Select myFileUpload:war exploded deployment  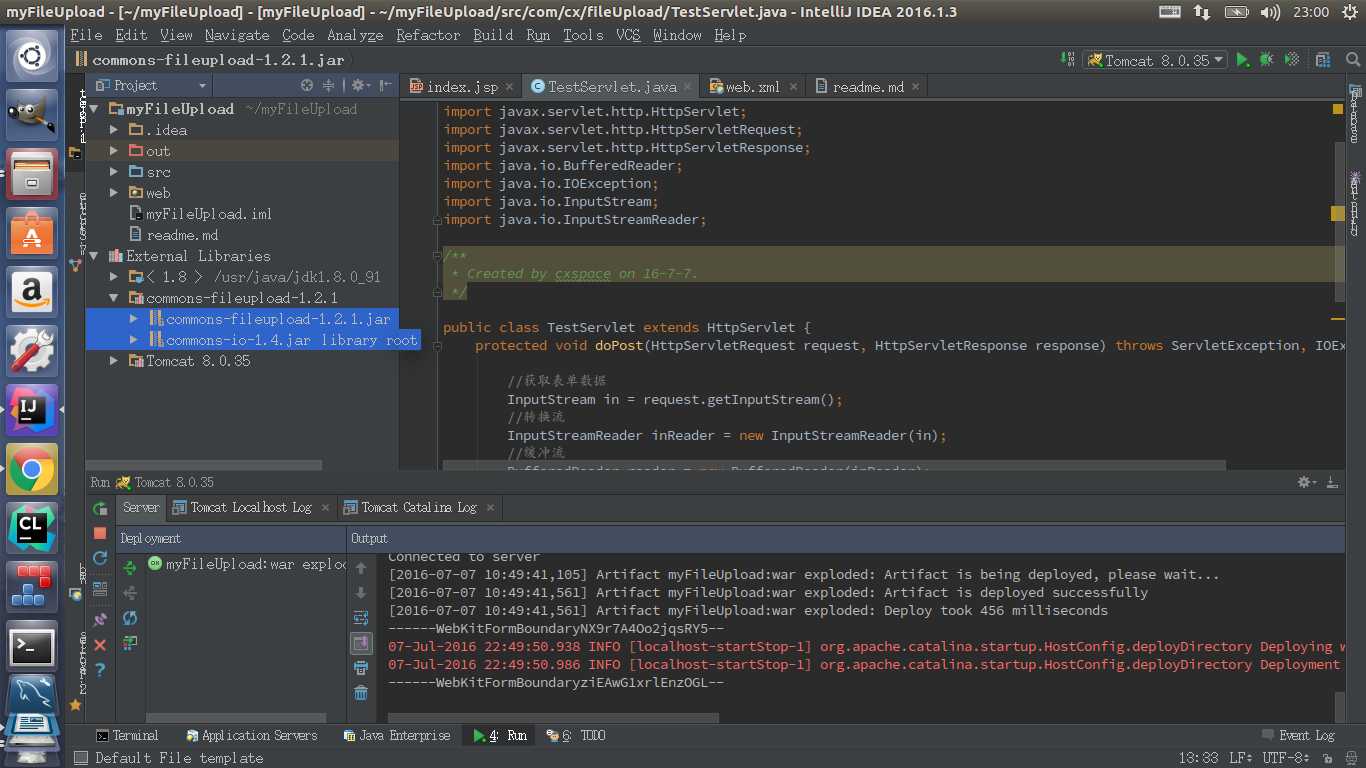246,564
